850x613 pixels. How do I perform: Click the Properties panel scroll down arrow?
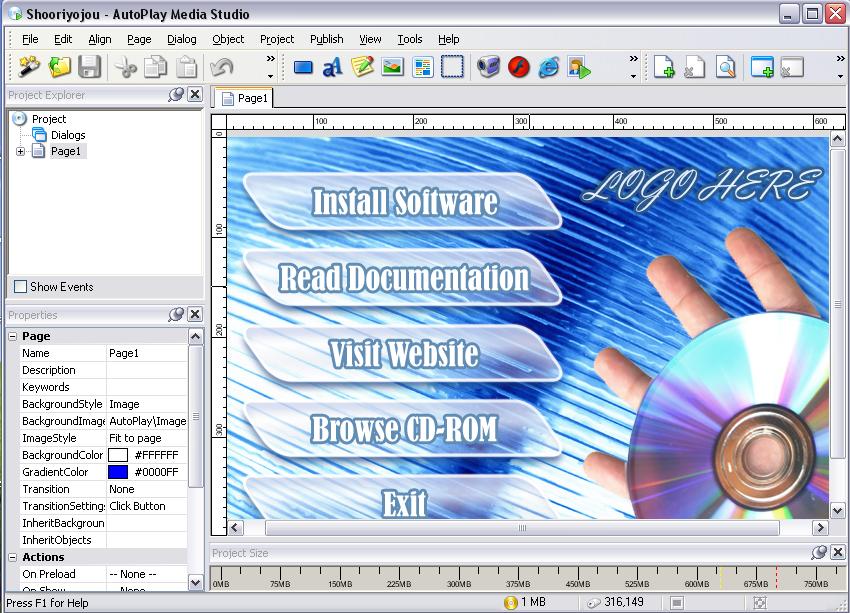point(195,583)
